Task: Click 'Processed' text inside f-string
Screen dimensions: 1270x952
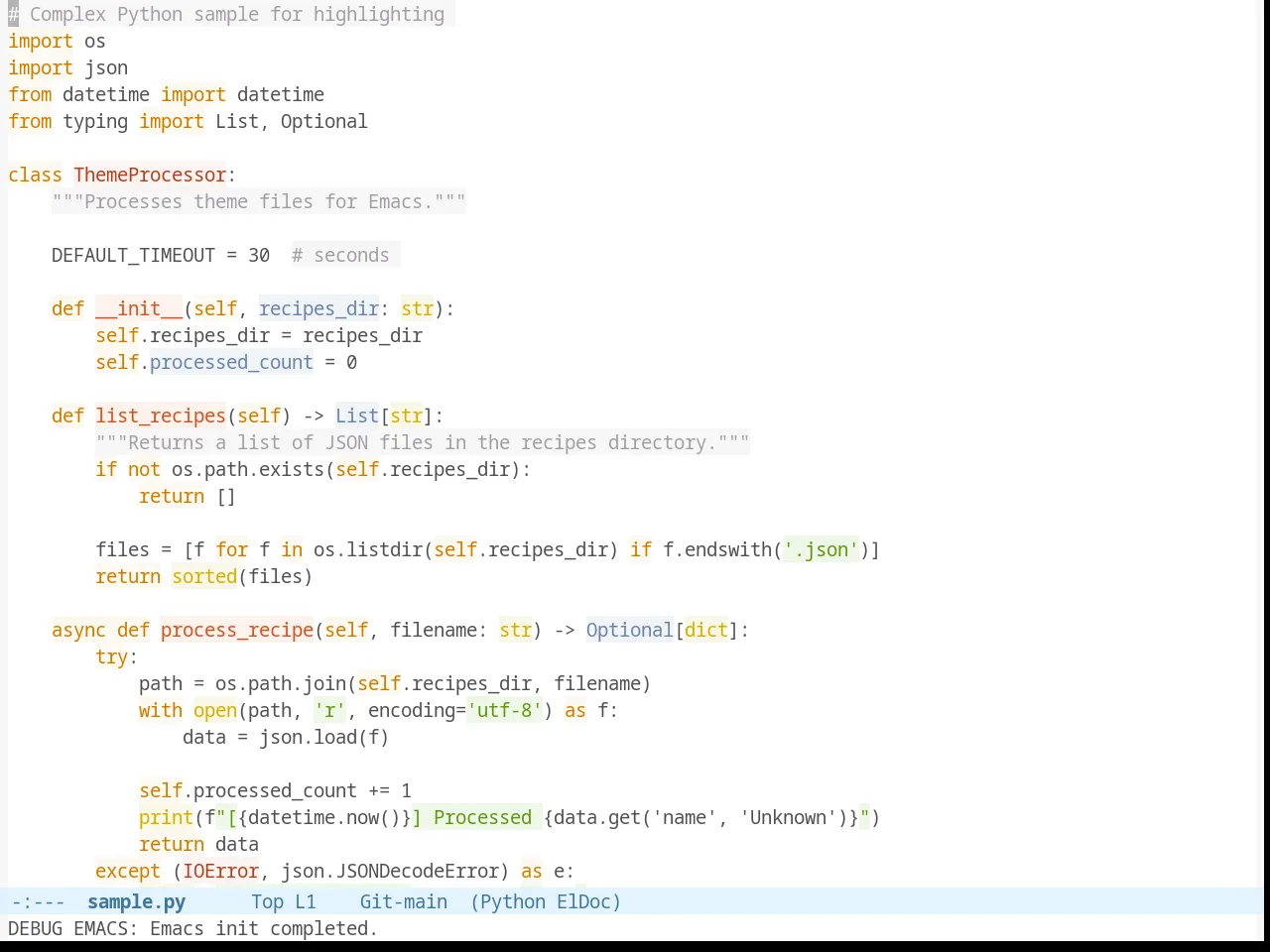Action: coord(483,817)
